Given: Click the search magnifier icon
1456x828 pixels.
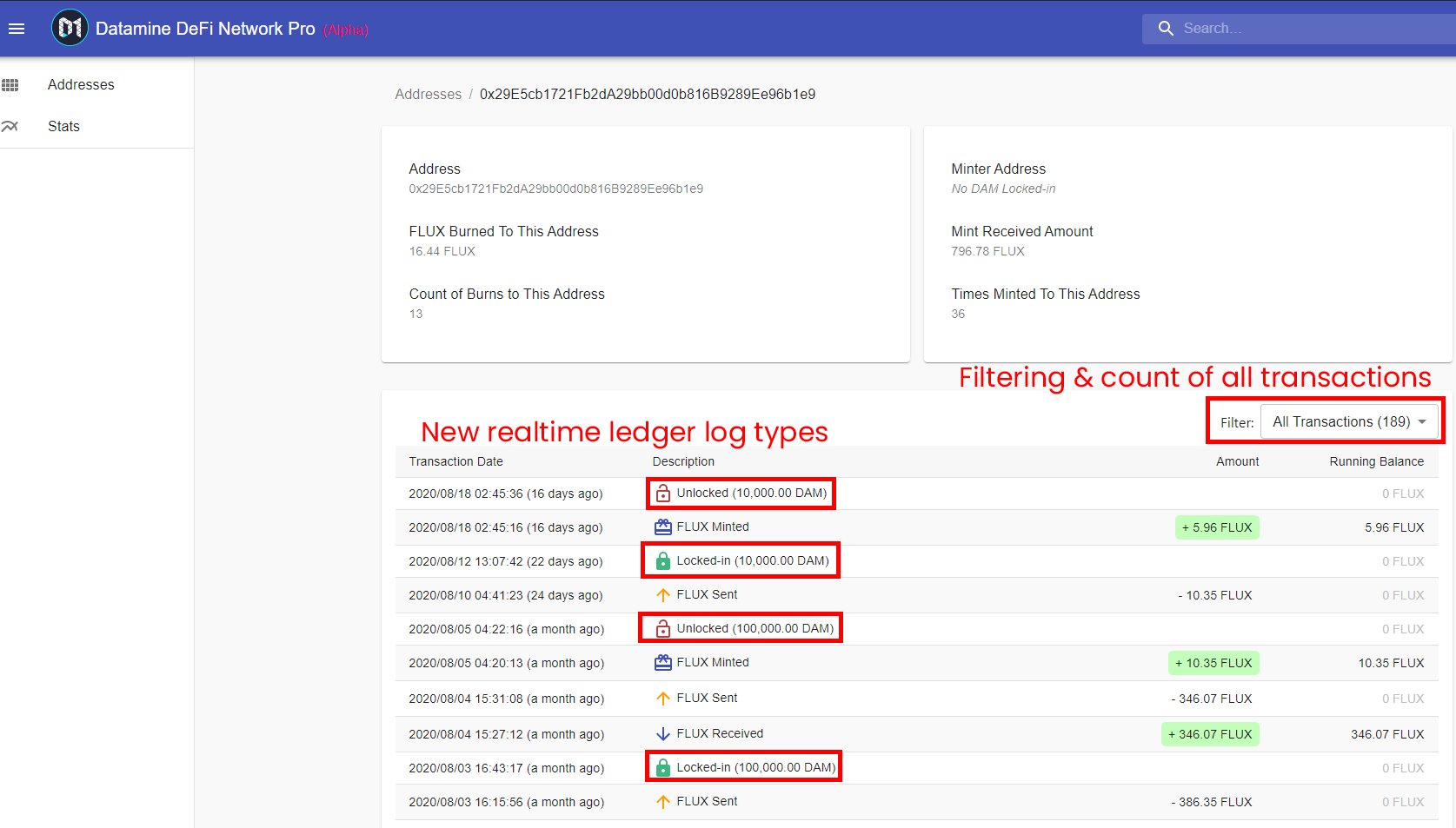Looking at the screenshot, I should pos(1166,29).
